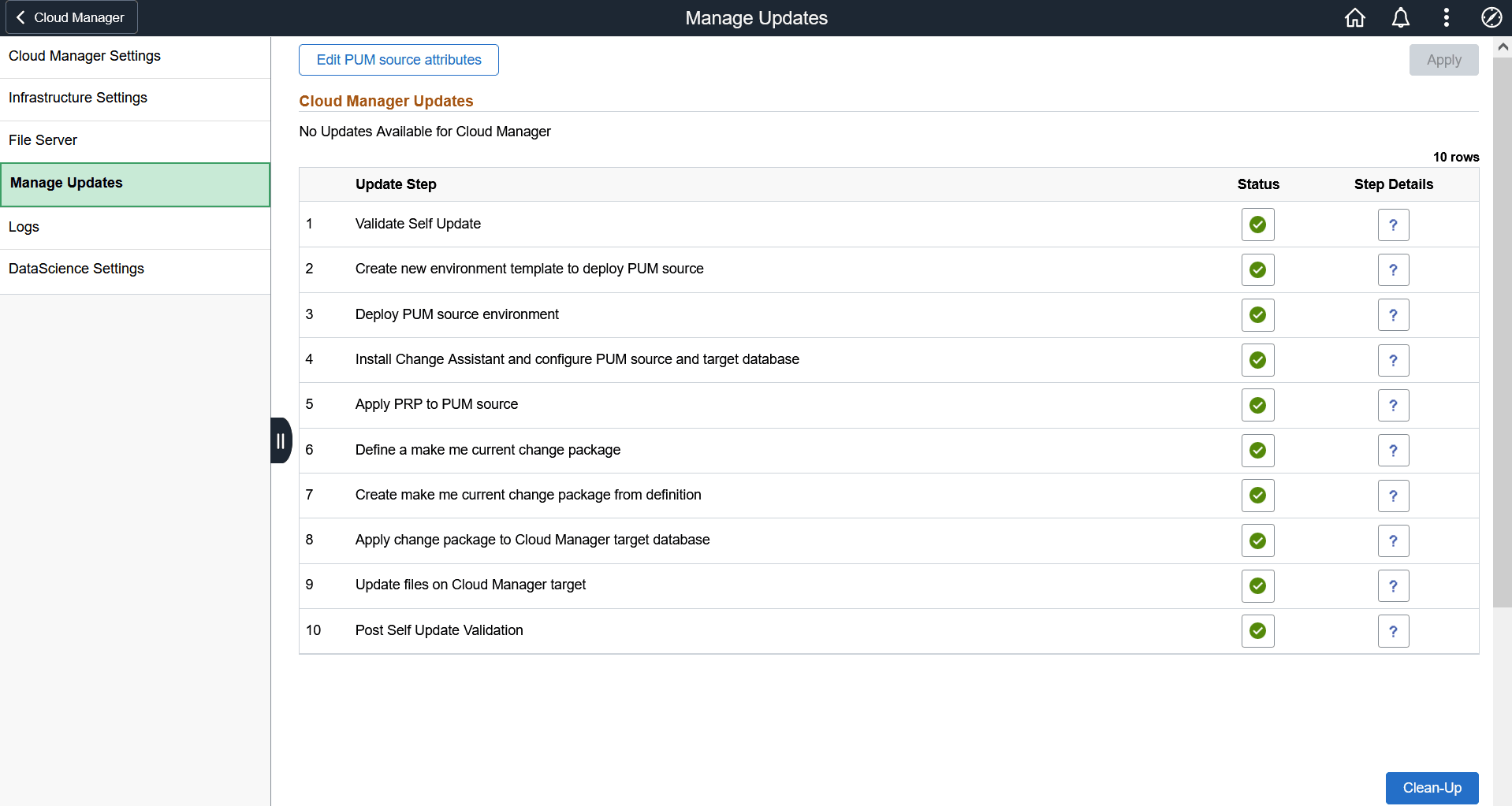Open step details for Apply PRP to PUM source

(1392, 405)
